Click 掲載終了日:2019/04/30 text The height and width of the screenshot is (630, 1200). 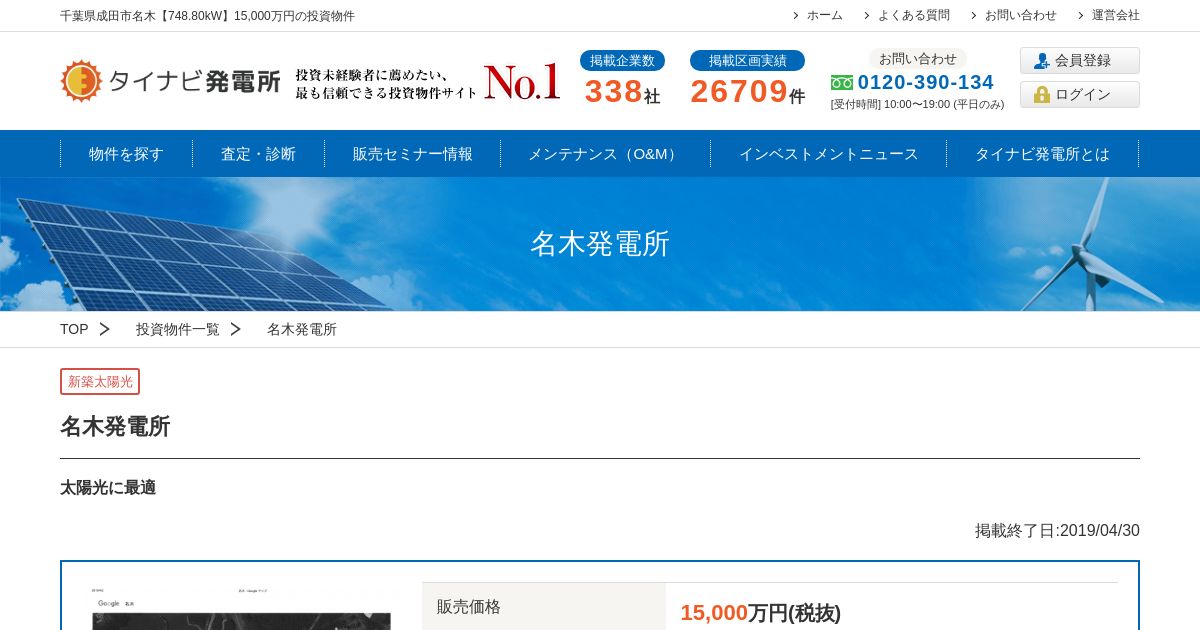tap(1057, 531)
